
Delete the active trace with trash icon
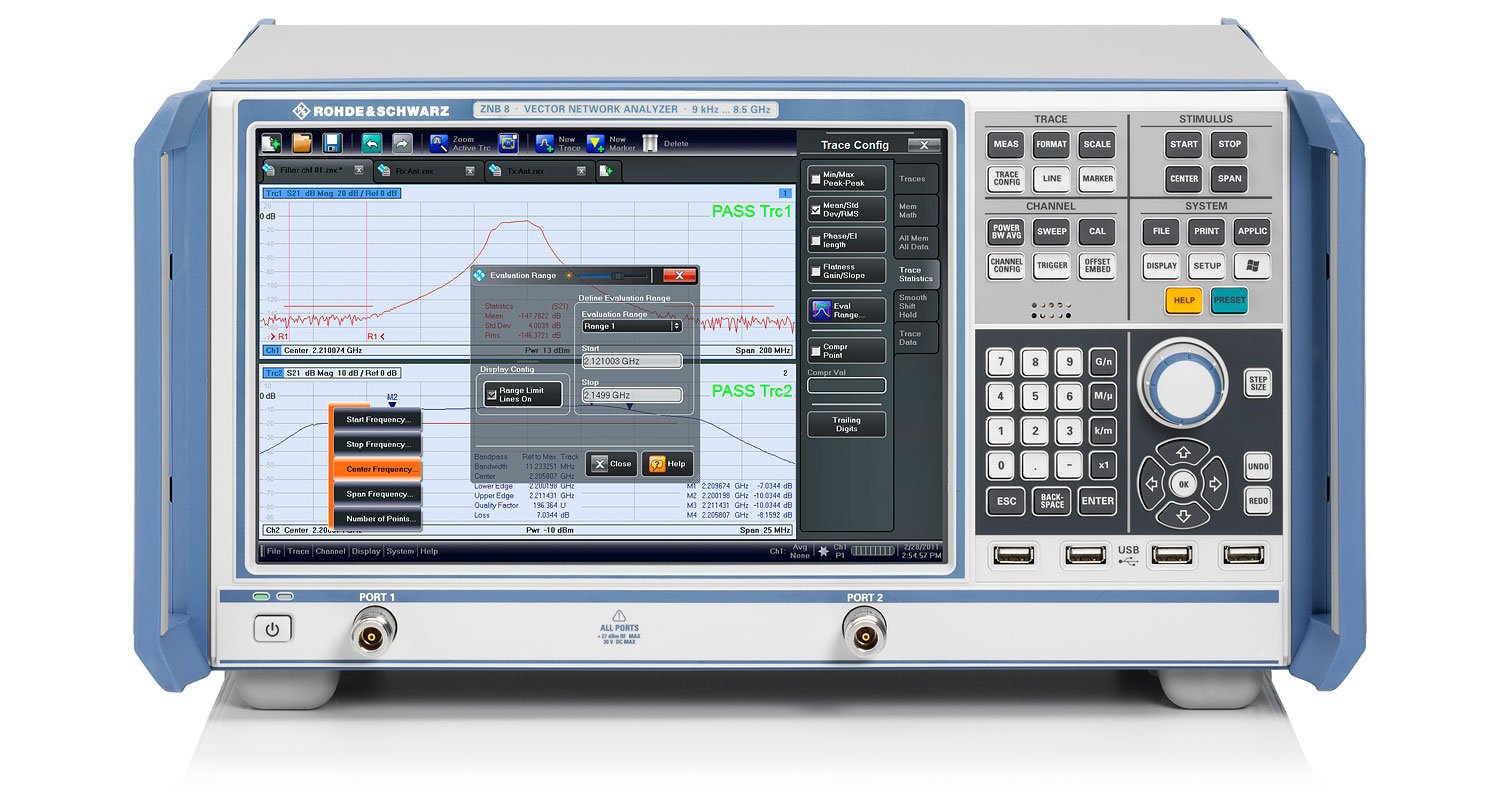tap(650, 143)
